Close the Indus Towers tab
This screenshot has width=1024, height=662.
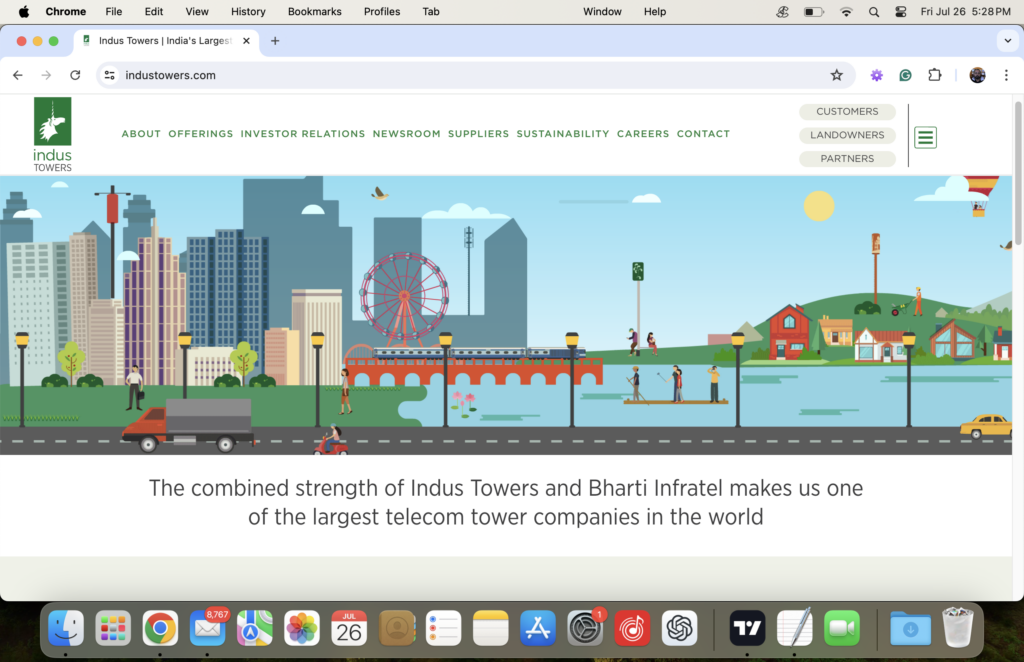coord(246,40)
